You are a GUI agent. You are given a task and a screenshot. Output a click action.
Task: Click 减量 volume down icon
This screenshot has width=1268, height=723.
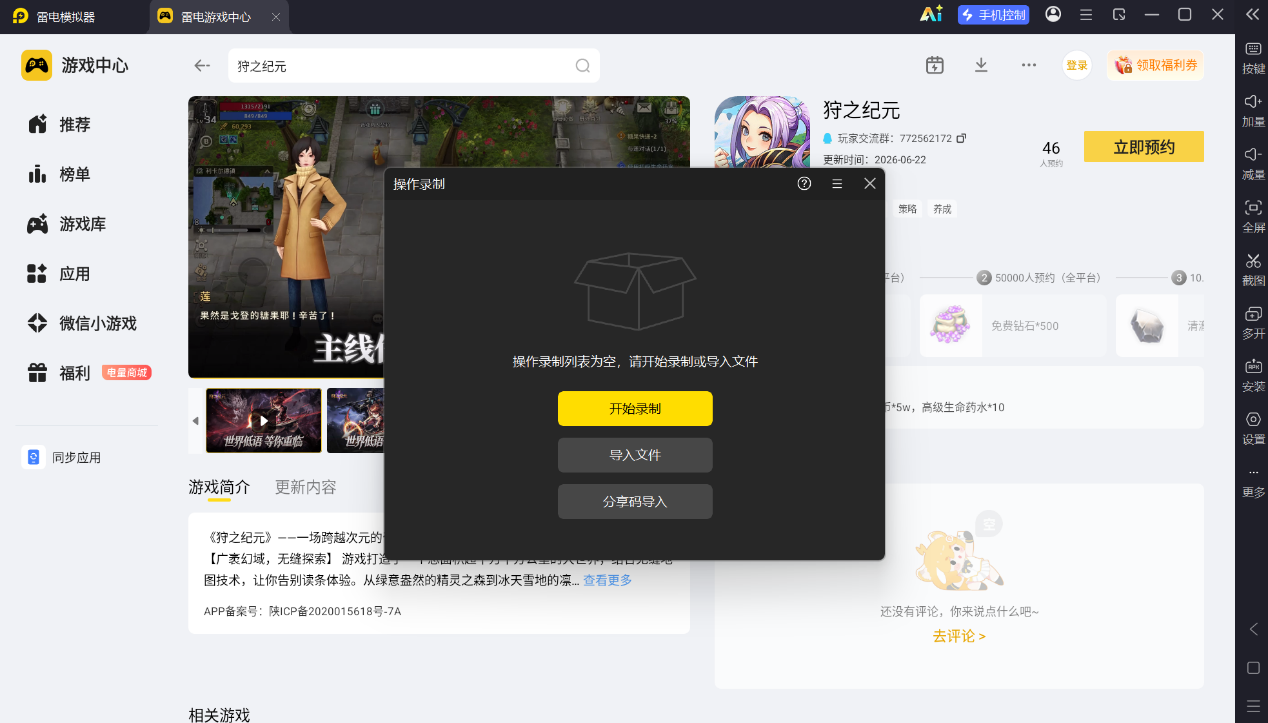pyautogui.click(x=1253, y=163)
